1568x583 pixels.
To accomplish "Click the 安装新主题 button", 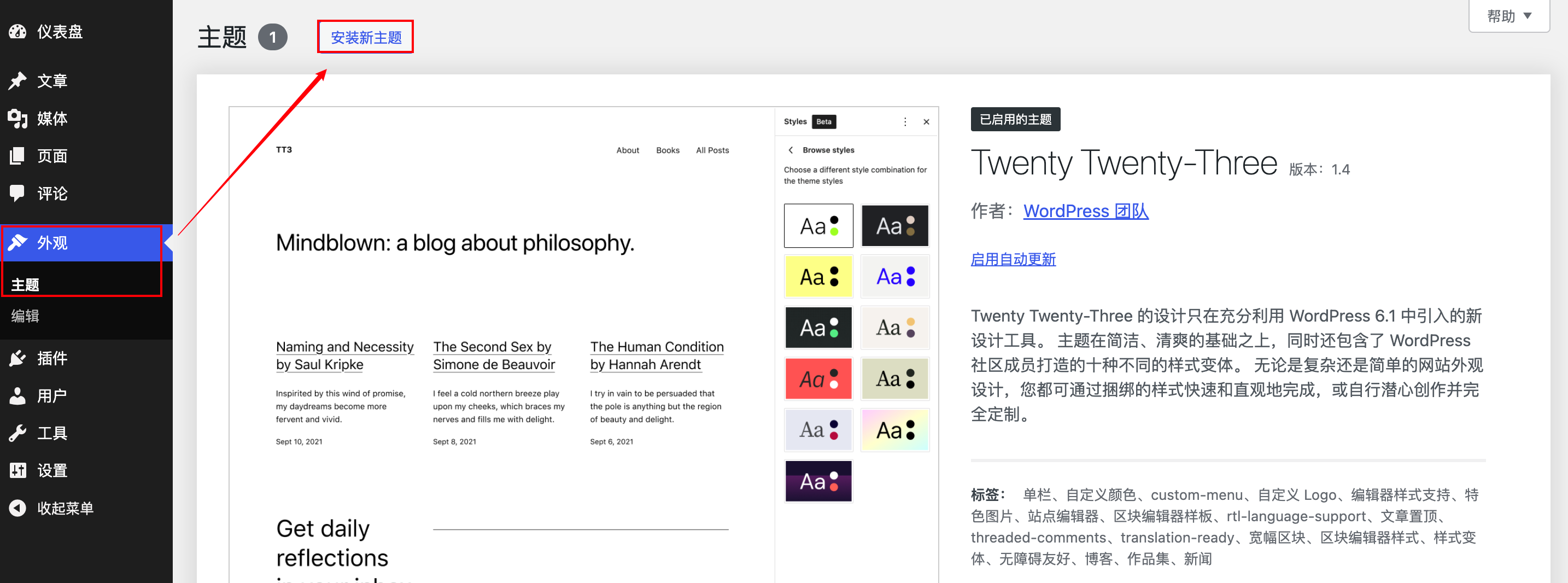I will (x=366, y=37).
